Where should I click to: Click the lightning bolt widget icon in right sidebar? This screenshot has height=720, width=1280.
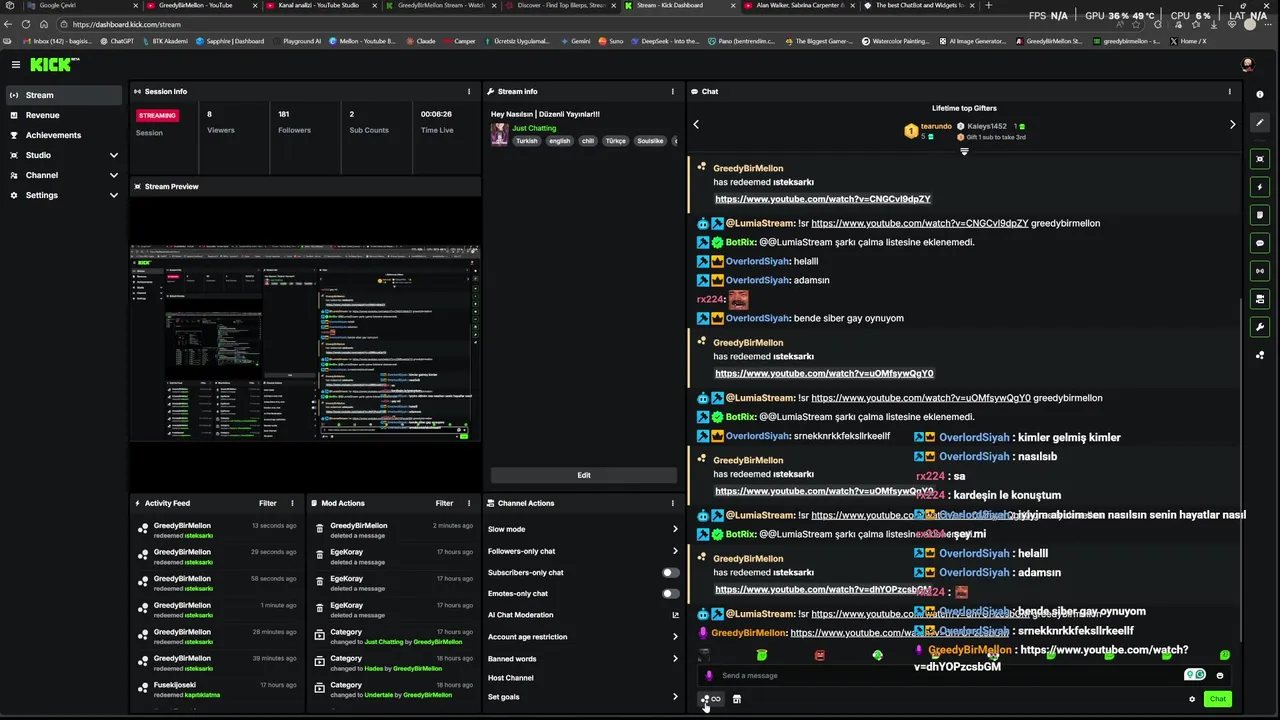pyautogui.click(x=1260, y=187)
